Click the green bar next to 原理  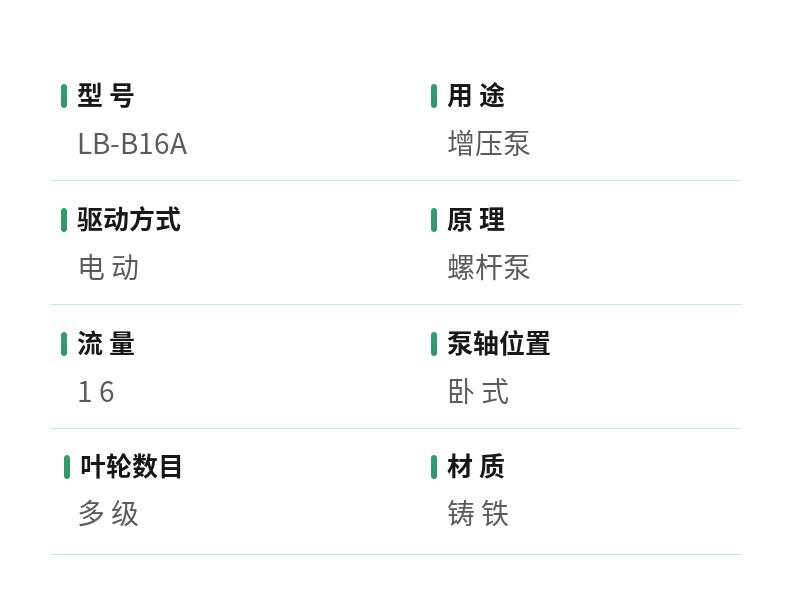click(x=434, y=220)
